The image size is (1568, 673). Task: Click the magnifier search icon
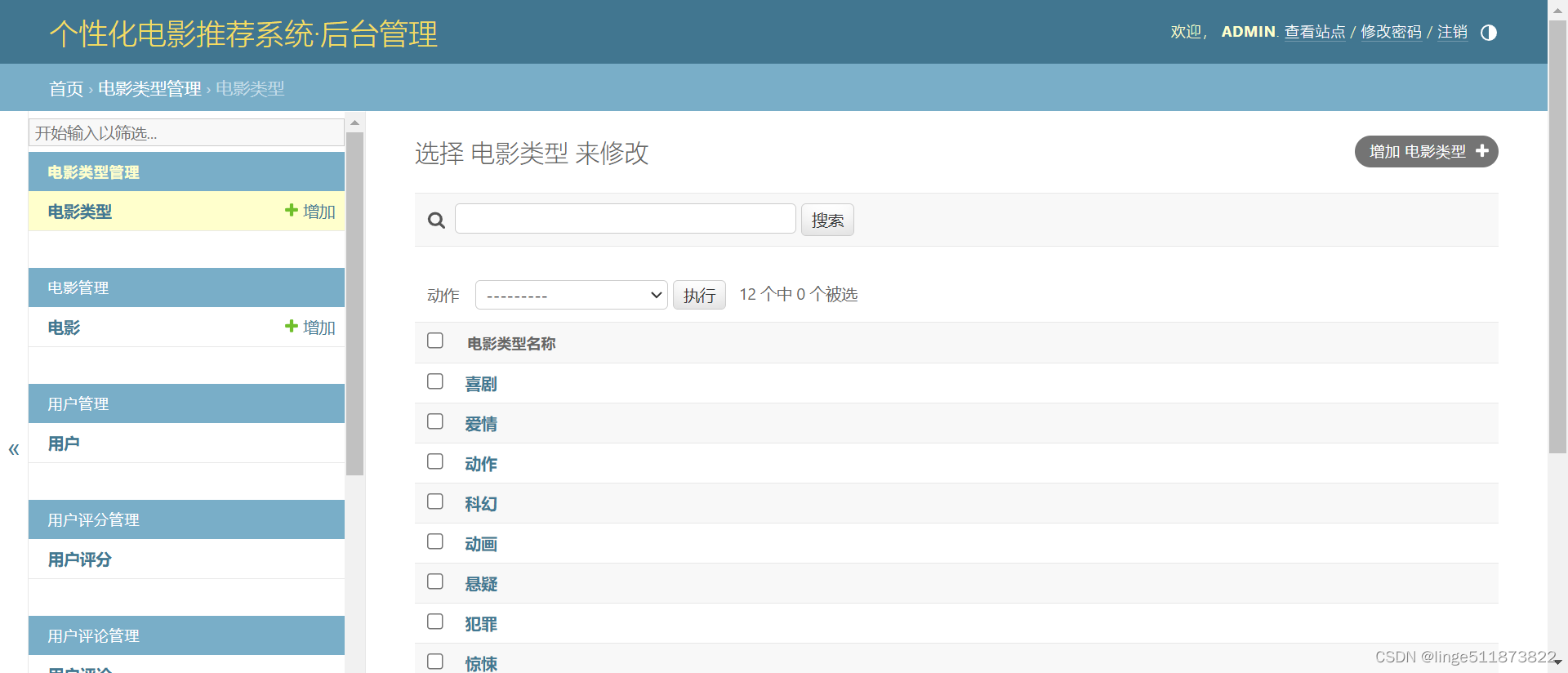(x=436, y=221)
